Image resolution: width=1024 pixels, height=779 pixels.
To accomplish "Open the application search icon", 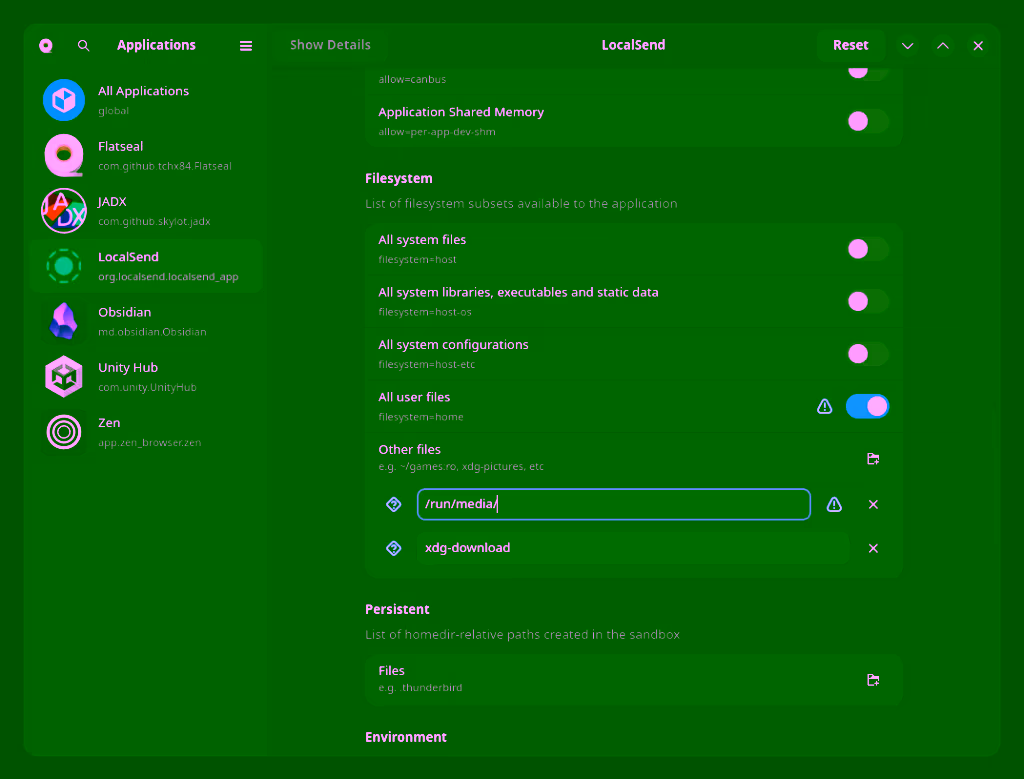I will 84,46.
